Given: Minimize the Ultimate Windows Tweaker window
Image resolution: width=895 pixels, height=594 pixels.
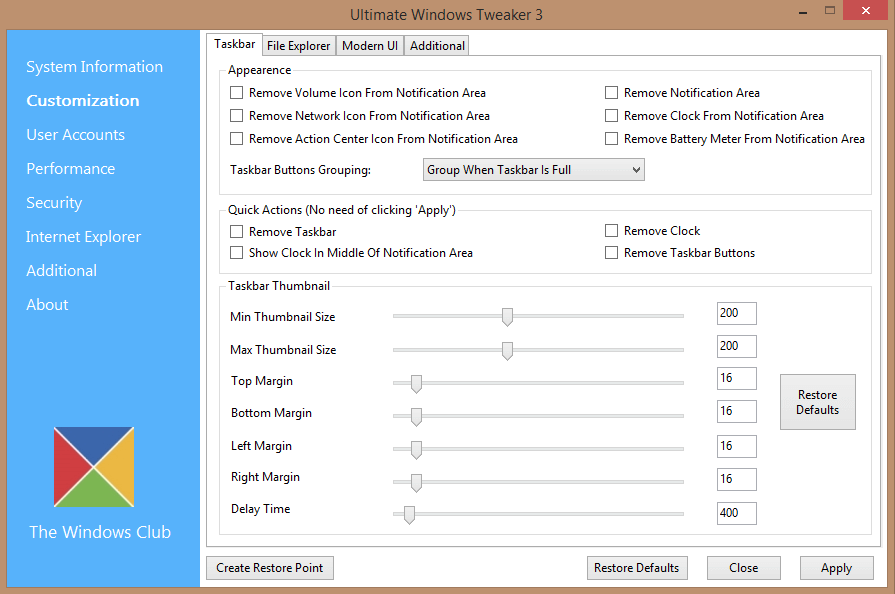Looking at the screenshot, I should (803, 13).
